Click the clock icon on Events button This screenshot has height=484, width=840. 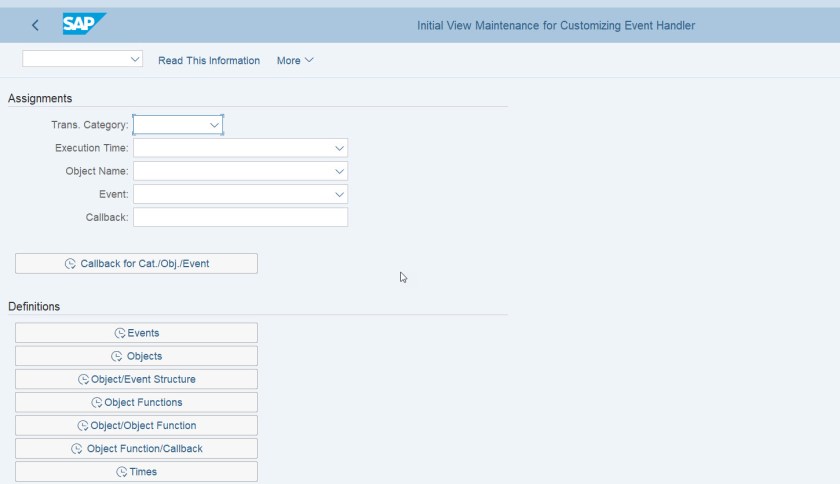point(119,333)
